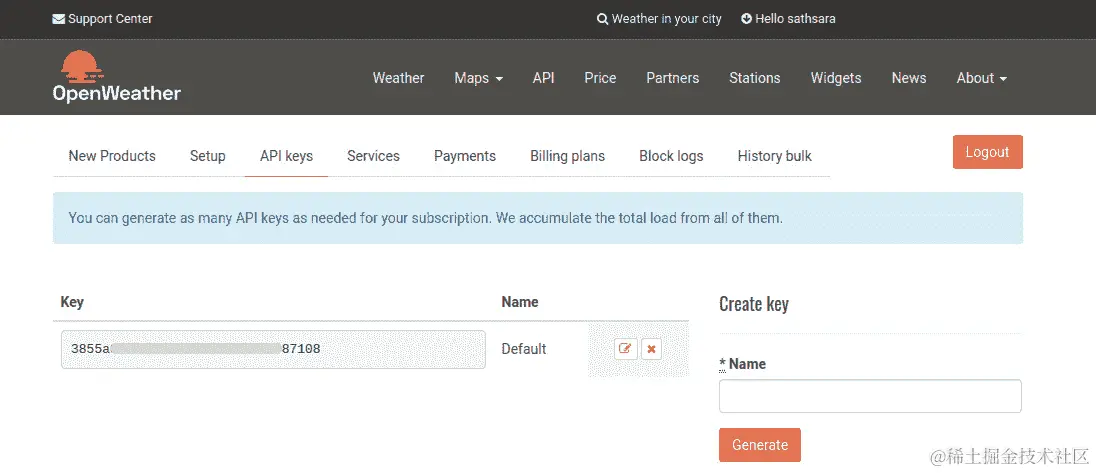The image size is (1096, 473).
Task: Open the Billing plans tab
Action: tap(568, 156)
